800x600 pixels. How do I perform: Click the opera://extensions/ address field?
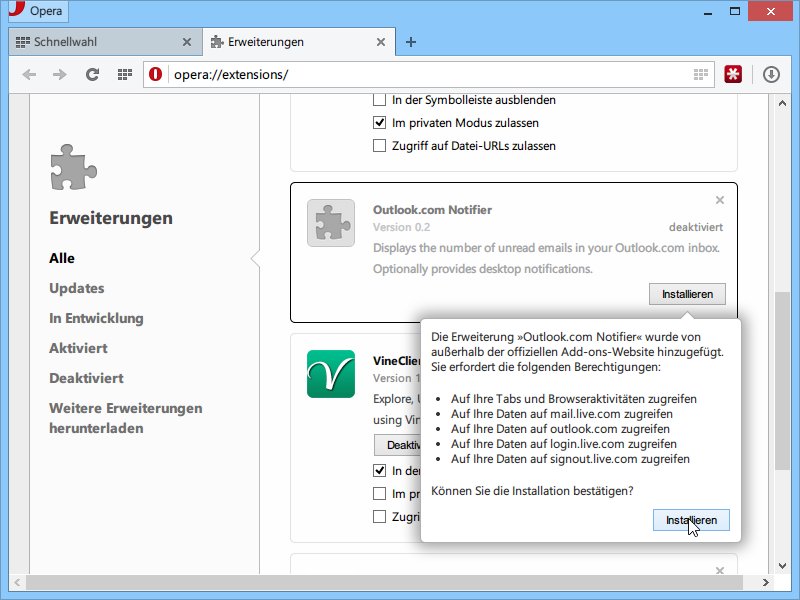coord(429,74)
